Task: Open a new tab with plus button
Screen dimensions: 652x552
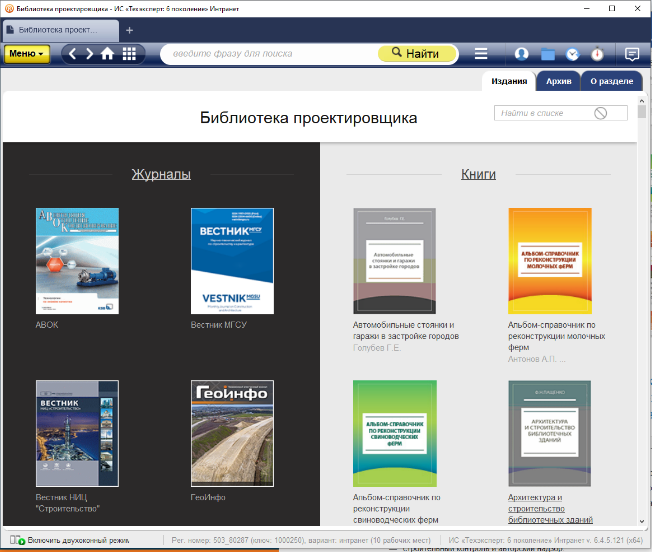Action: pos(129,30)
